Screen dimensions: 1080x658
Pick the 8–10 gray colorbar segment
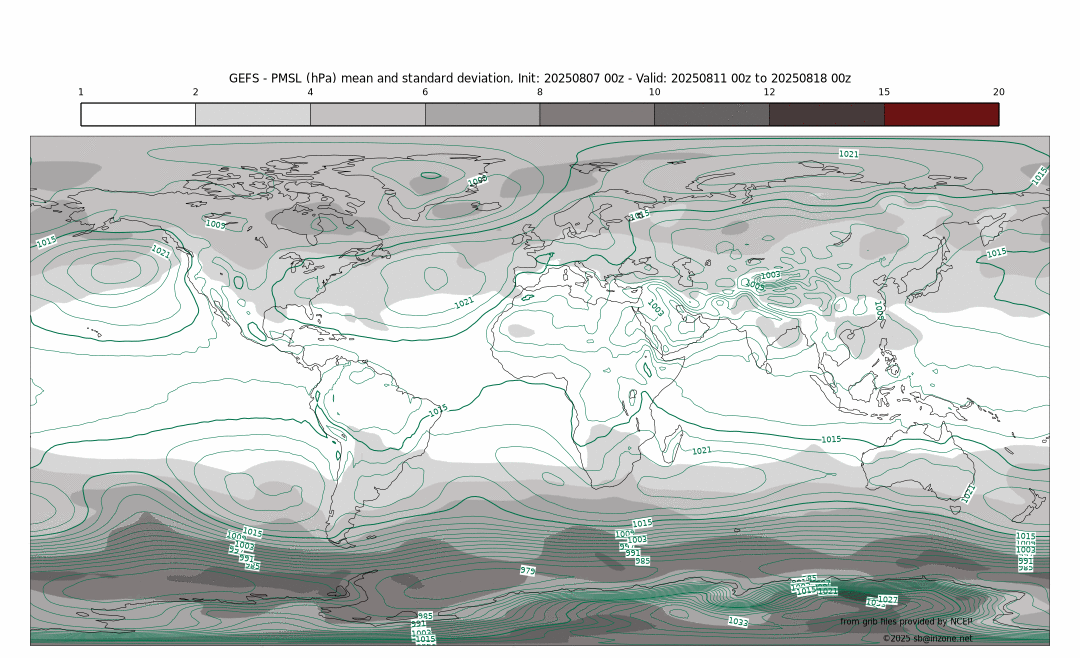click(x=596, y=114)
